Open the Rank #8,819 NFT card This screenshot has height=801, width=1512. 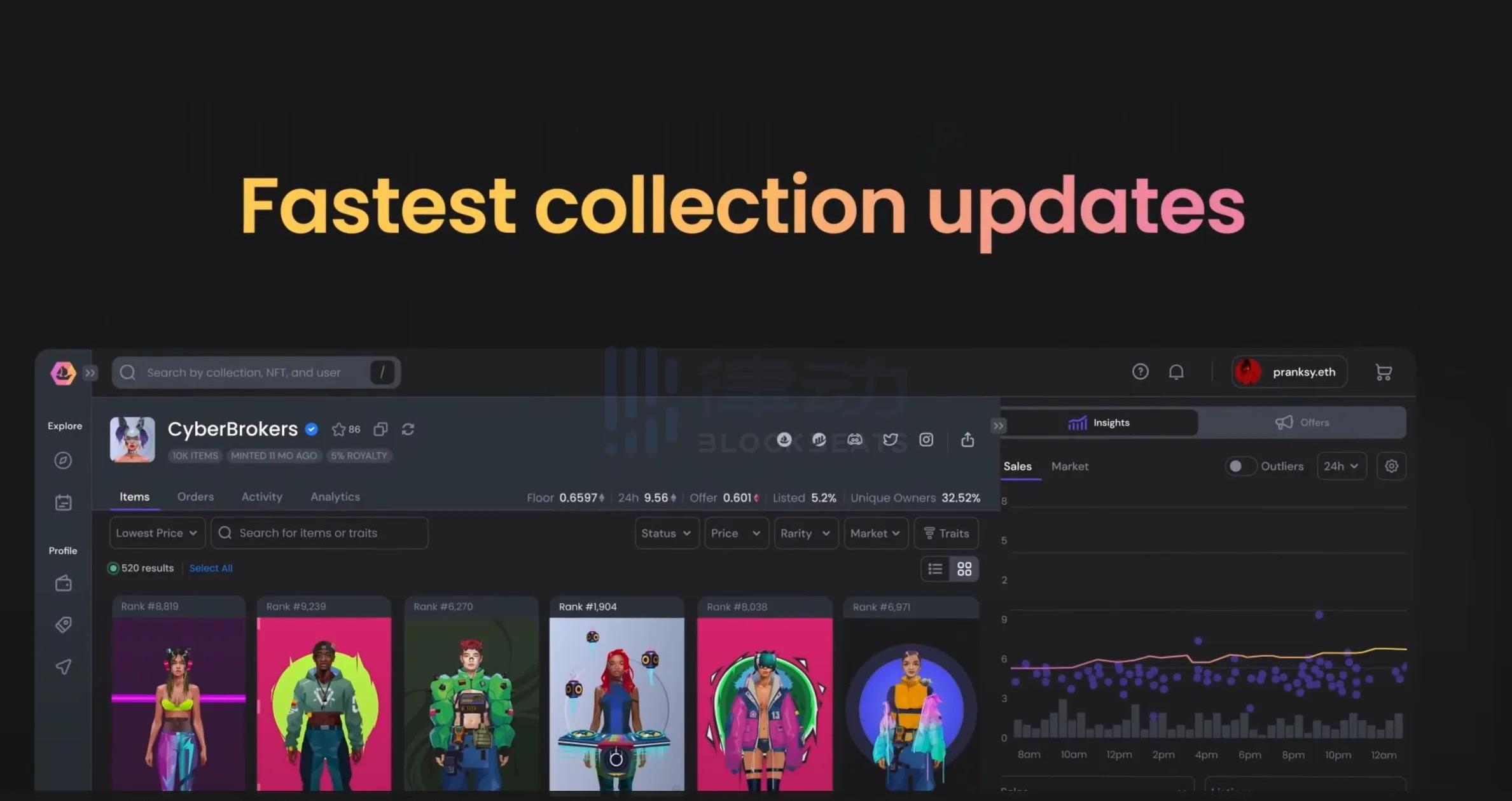pyautogui.click(x=178, y=694)
